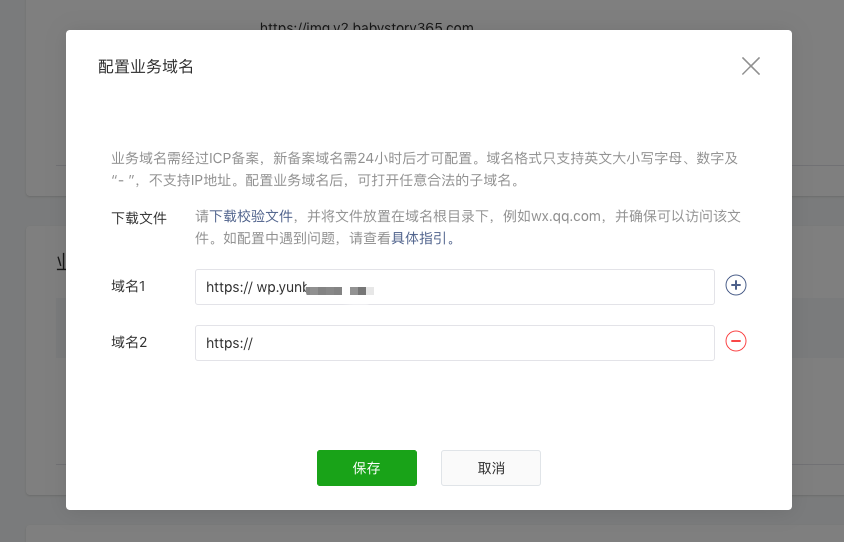Click the 域名1 input field
Screen dimensions: 844x542
454,287
